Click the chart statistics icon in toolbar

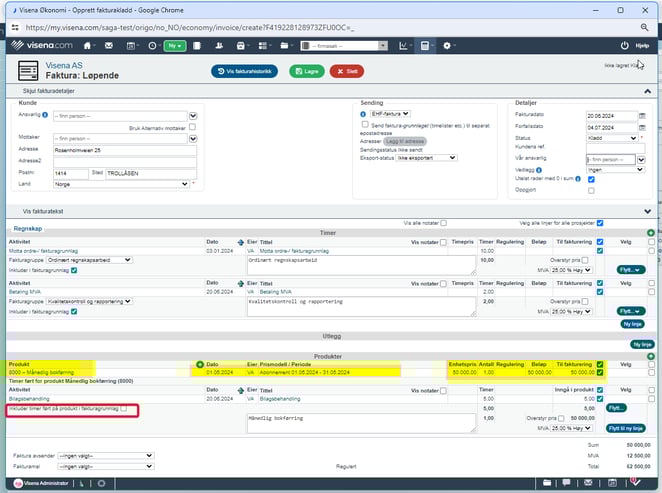403,46
